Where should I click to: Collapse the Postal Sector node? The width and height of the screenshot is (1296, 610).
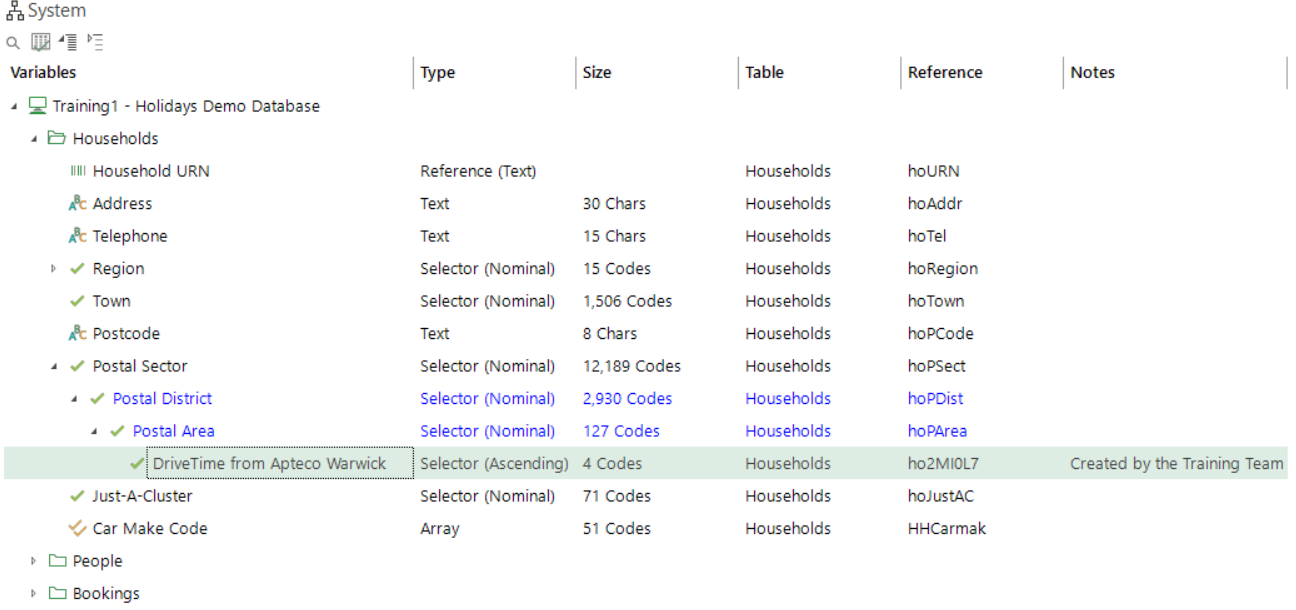pyautogui.click(x=54, y=367)
